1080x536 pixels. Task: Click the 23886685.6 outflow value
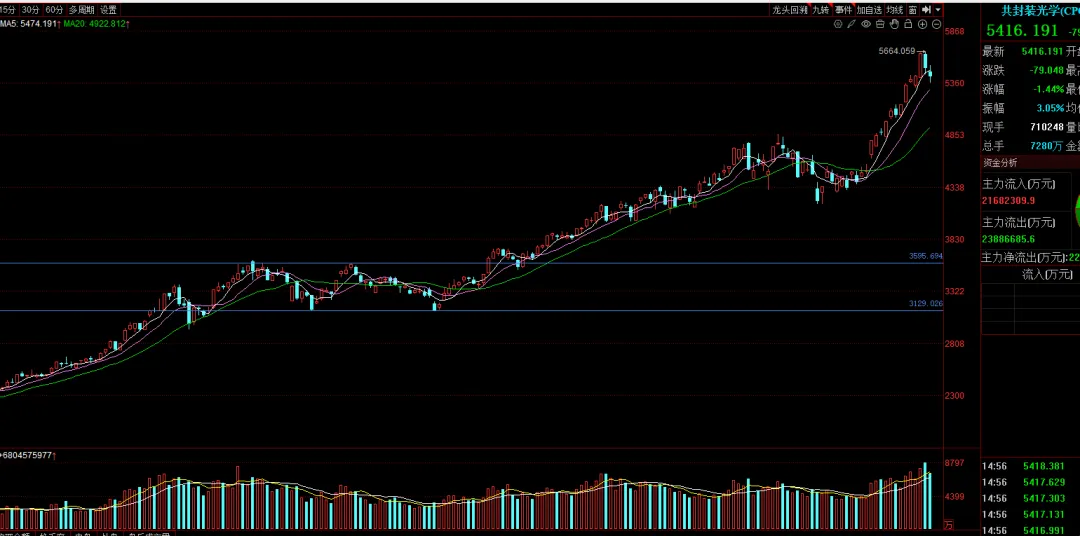pyautogui.click(x=1009, y=239)
